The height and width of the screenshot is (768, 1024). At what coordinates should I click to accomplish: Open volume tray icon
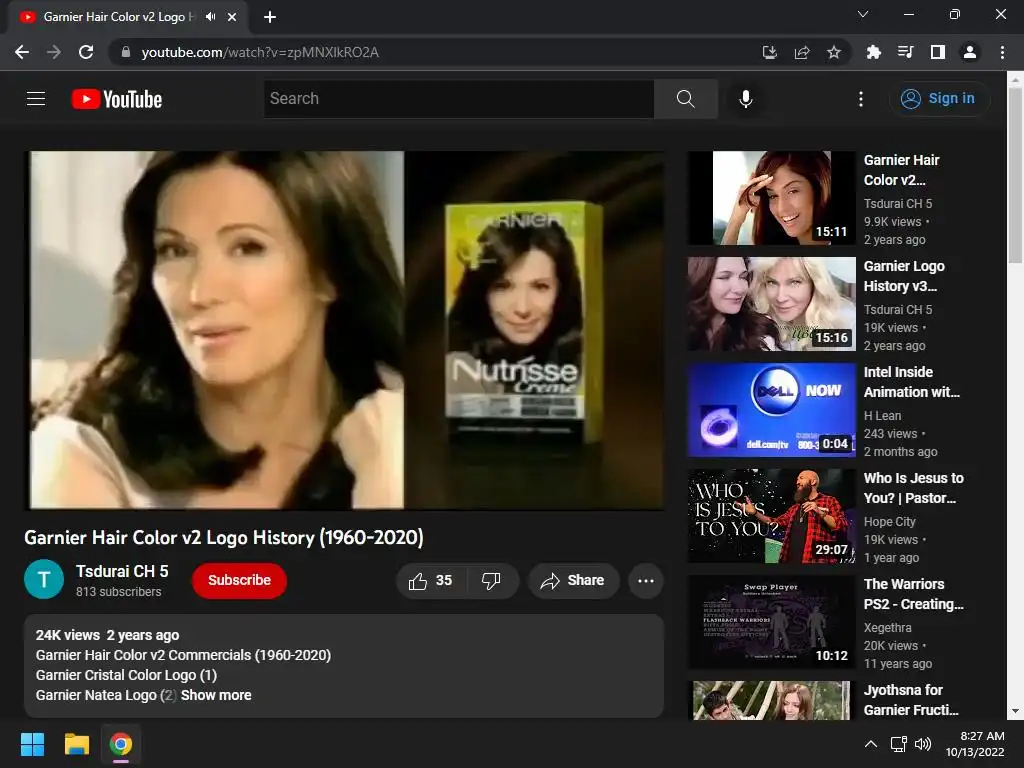923,744
